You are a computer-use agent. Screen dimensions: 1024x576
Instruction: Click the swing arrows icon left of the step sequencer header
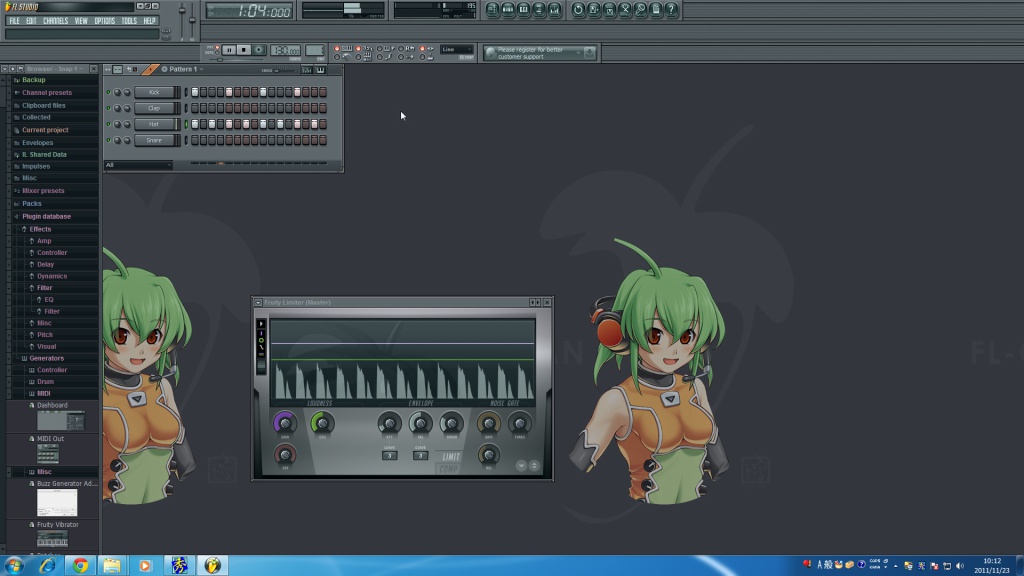108,69
